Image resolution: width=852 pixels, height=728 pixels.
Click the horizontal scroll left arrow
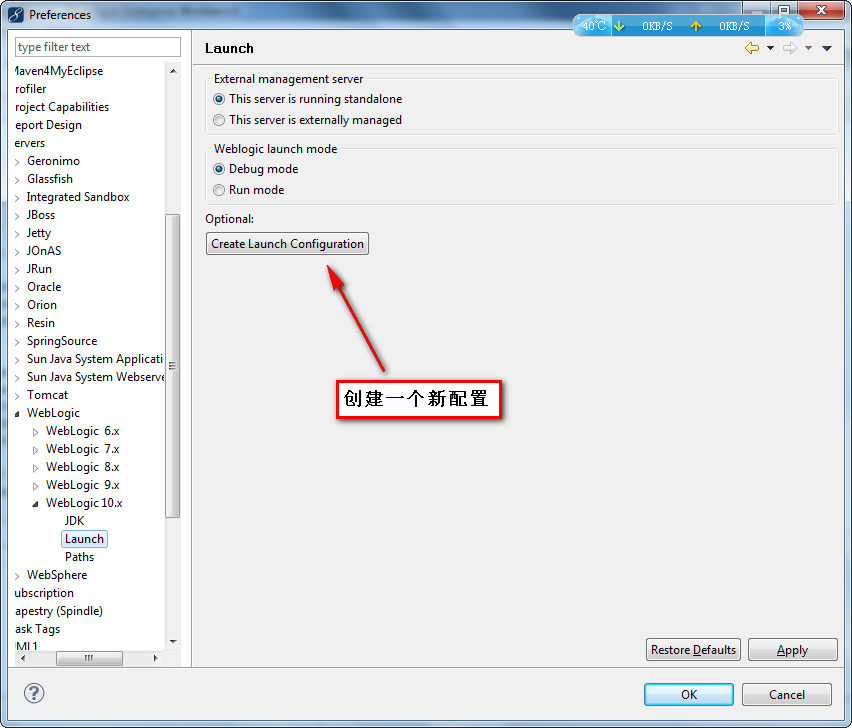(x=23, y=658)
